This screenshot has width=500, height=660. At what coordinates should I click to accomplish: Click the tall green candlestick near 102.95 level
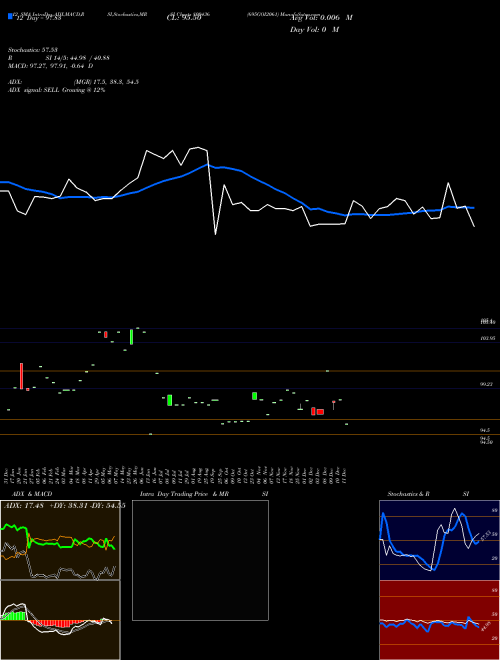pos(131,337)
